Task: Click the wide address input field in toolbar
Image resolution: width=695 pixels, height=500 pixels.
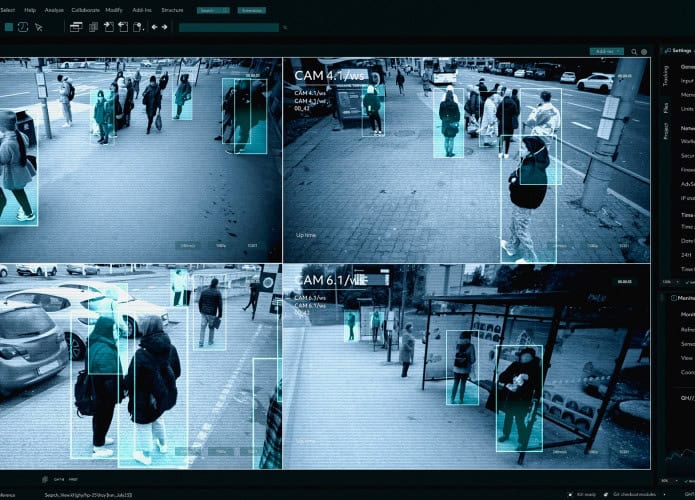Action: (228, 27)
